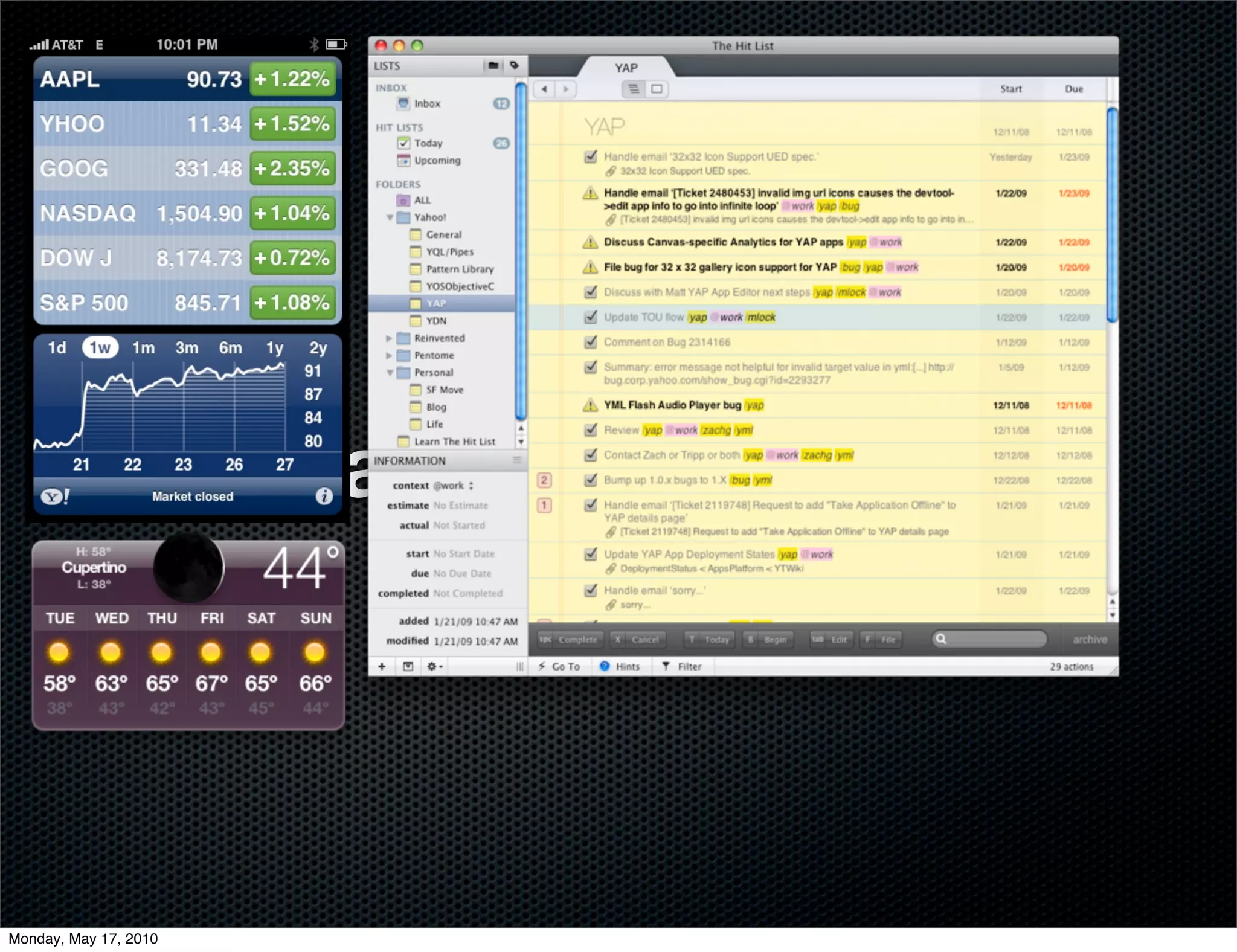
Task: Expand the Reinvented folder
Action: coord(389,338)
